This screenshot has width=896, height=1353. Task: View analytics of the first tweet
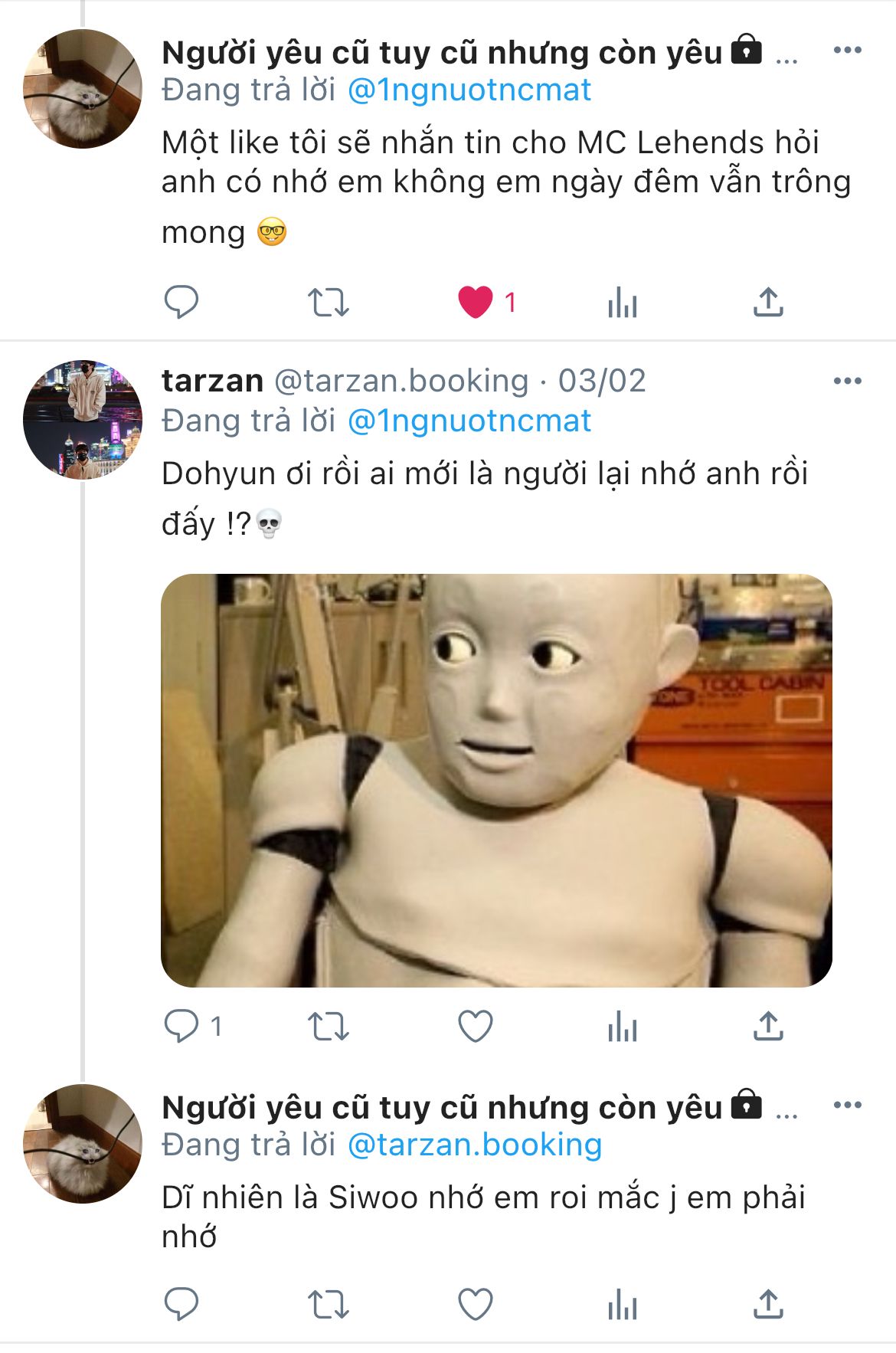(622, 302)
